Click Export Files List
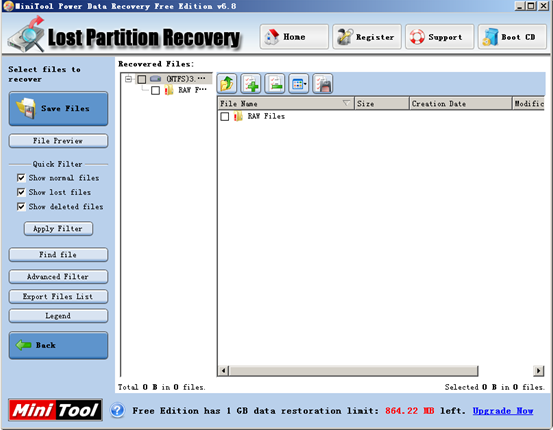The height and width of the screenshot is (430, 553). click(x=58, y=297)
